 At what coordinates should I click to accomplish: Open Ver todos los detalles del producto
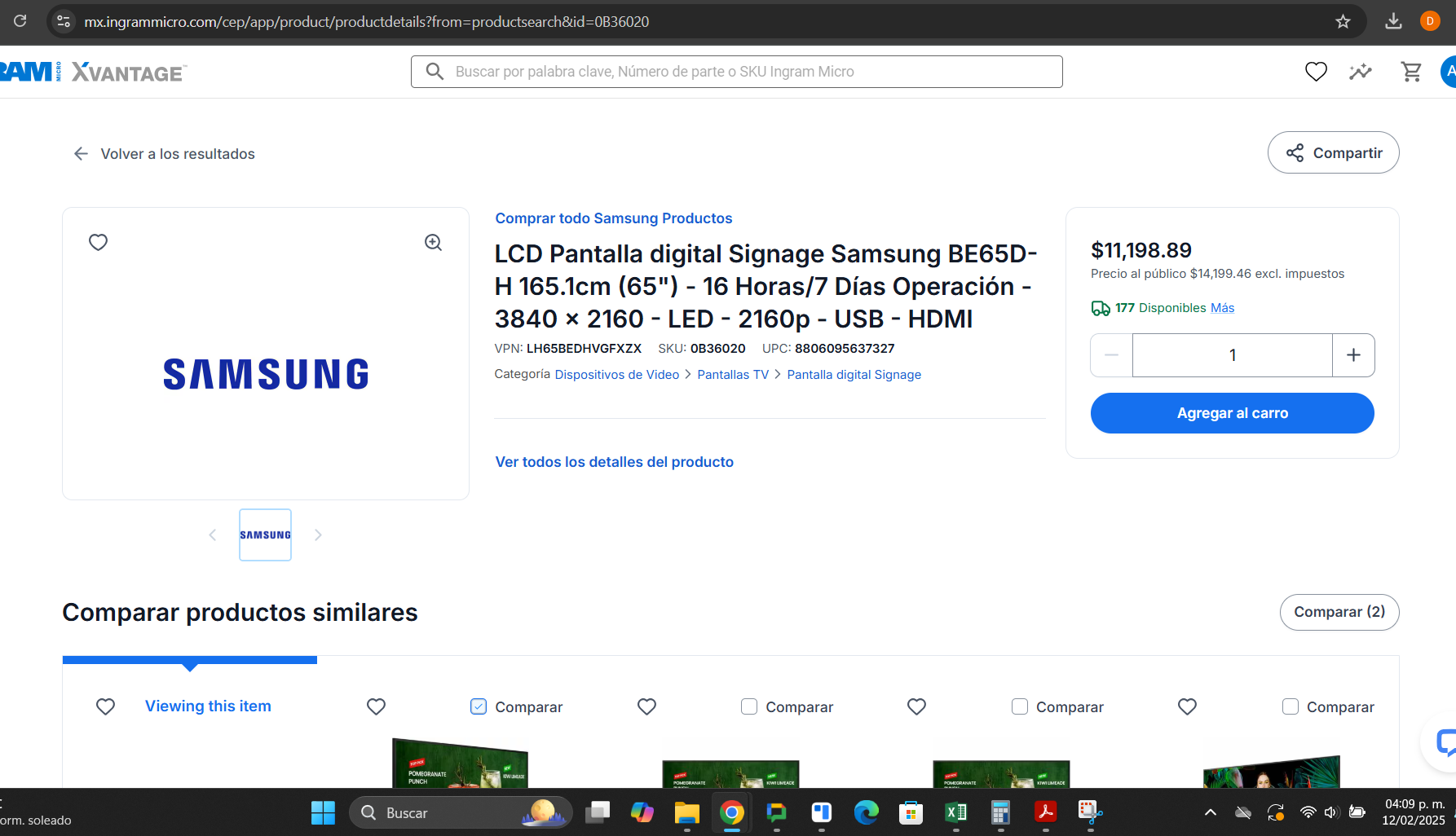tap(615, 462)
